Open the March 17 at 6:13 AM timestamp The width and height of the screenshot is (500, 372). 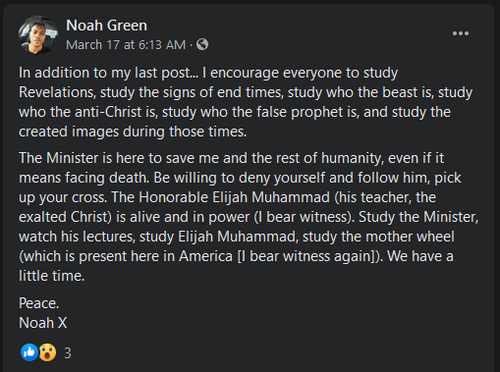[126, 45]
